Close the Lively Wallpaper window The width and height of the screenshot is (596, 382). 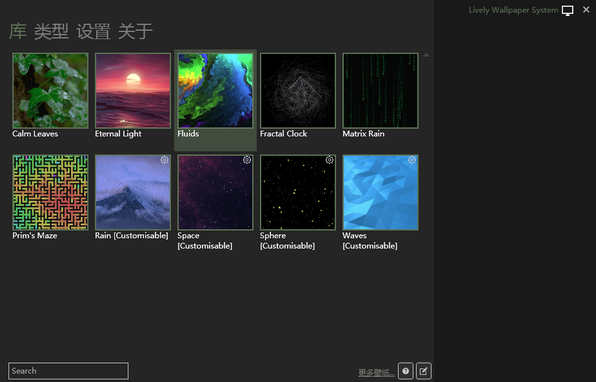tap(586, 10)
